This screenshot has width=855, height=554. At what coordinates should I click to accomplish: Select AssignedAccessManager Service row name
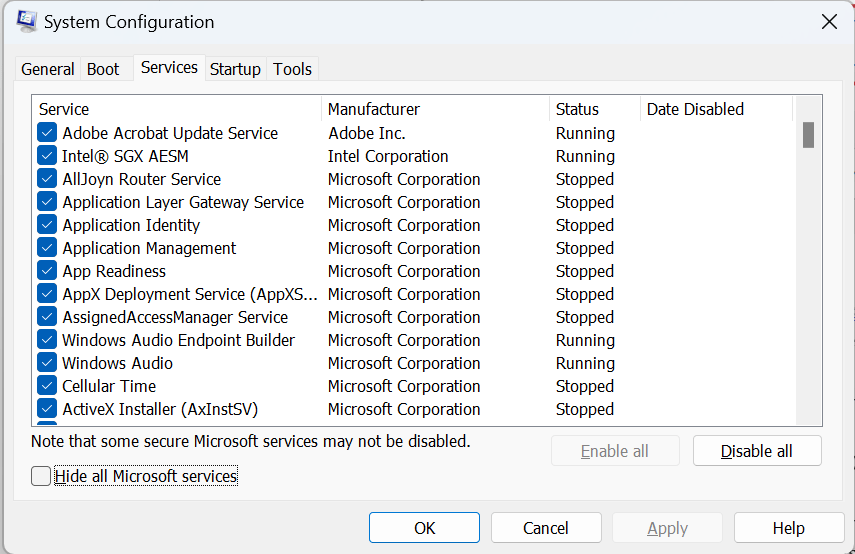tap(175, 317)
